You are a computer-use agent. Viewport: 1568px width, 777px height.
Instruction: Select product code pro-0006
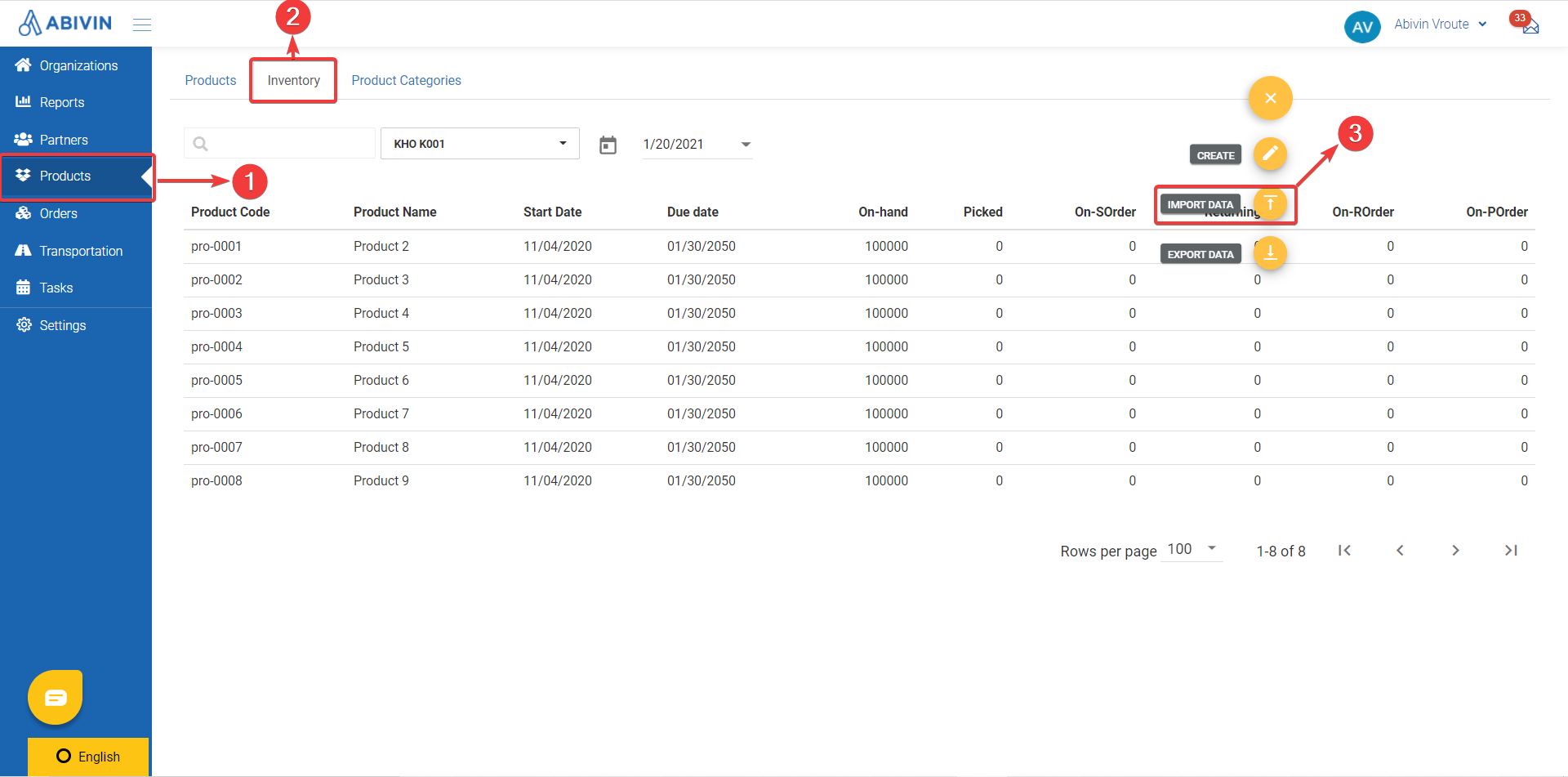point(216,413)
